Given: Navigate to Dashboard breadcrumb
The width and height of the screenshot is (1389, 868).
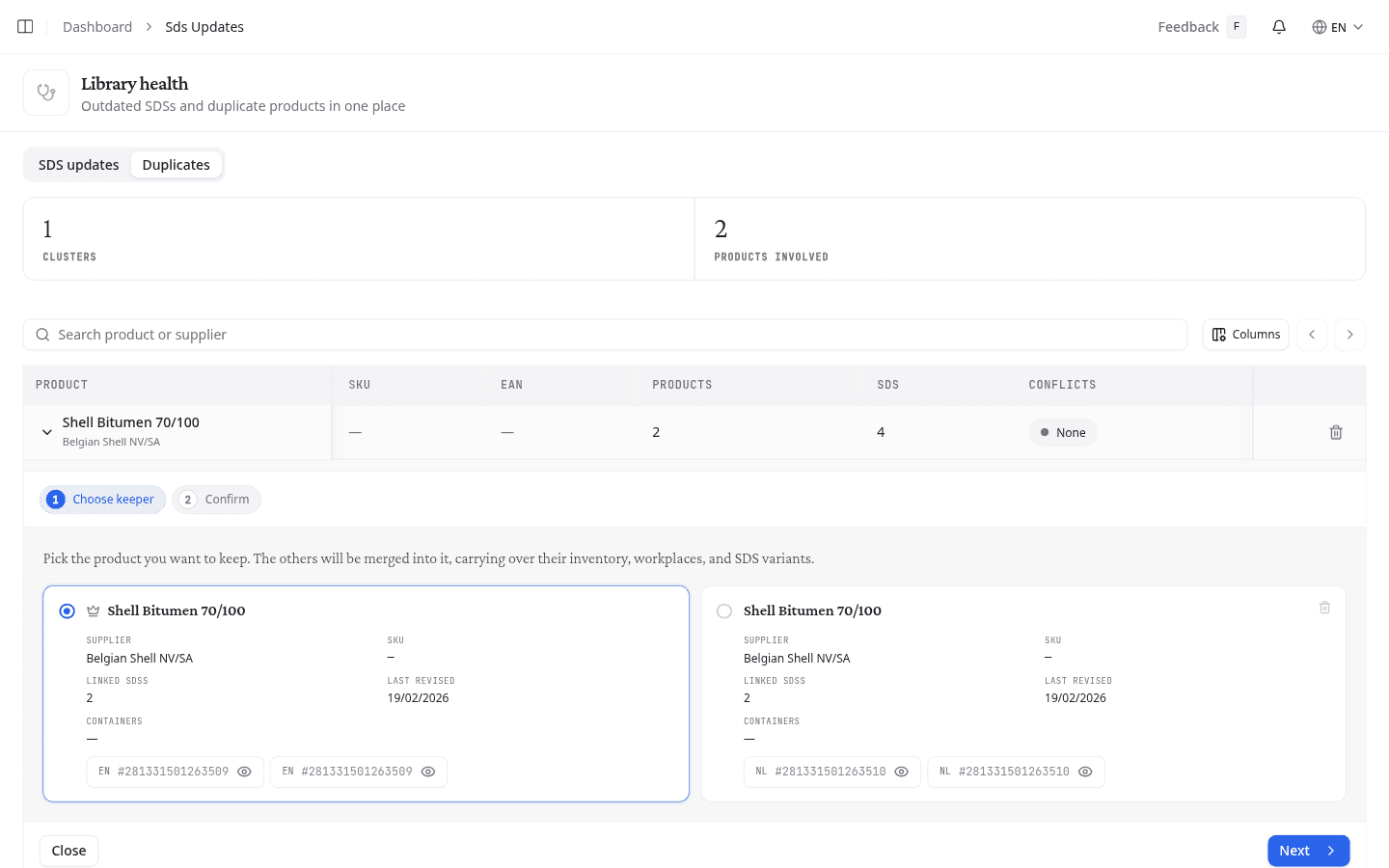Looking at the screenshot, I should 97,27.
